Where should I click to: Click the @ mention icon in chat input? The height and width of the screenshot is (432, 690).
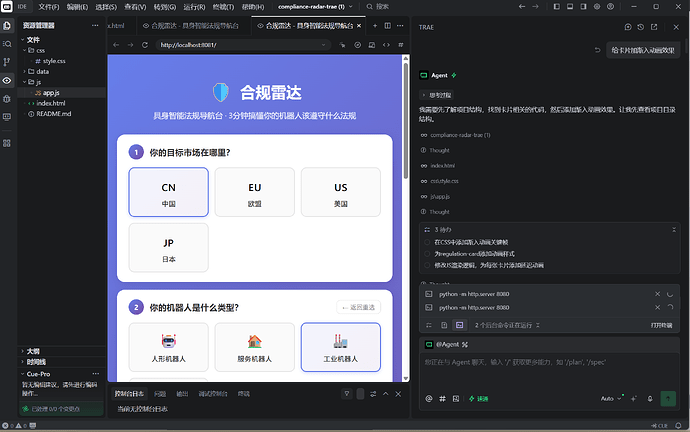(429, 399)
